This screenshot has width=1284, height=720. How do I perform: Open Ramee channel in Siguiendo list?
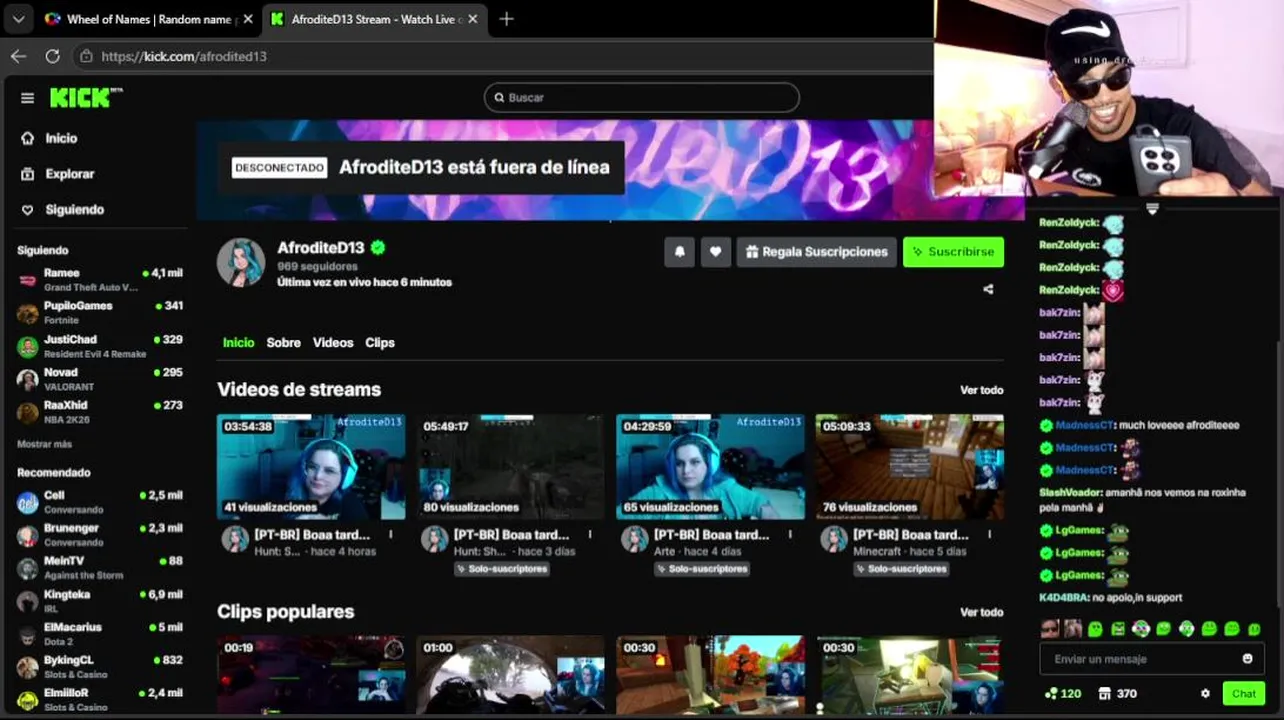pyautogui.click(x=100, y=280)
